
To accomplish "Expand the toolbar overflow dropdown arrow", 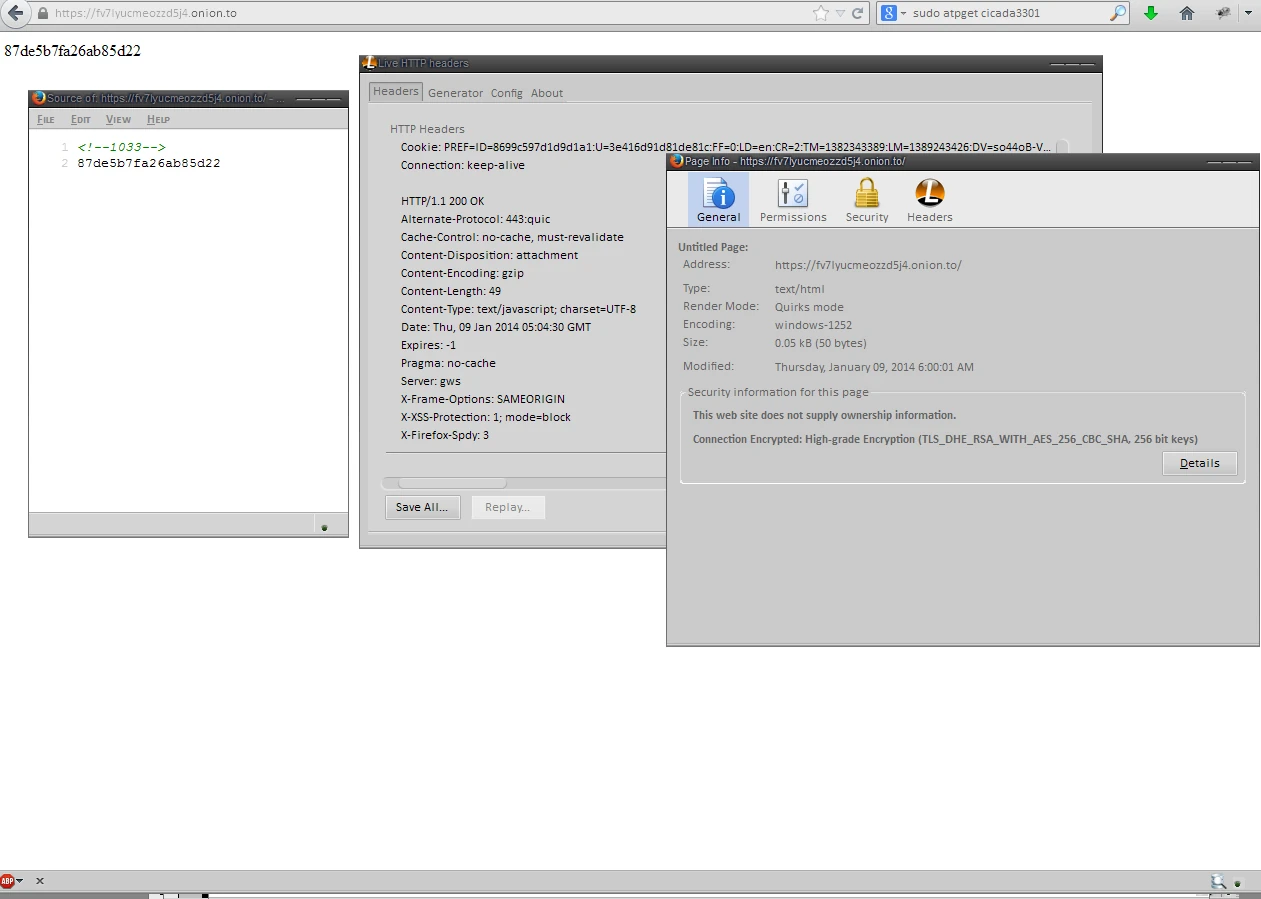I will [1248, 13].
